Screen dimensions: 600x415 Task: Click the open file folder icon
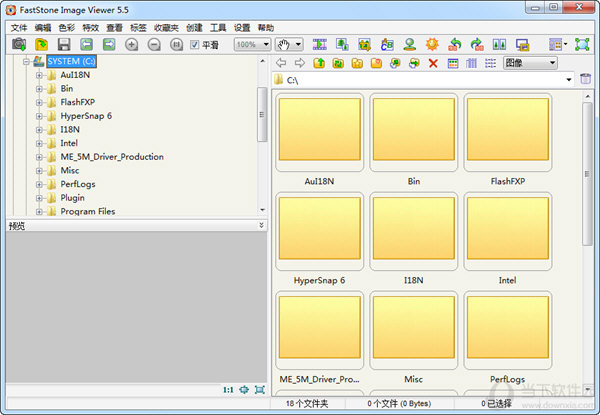click(41, 44)
